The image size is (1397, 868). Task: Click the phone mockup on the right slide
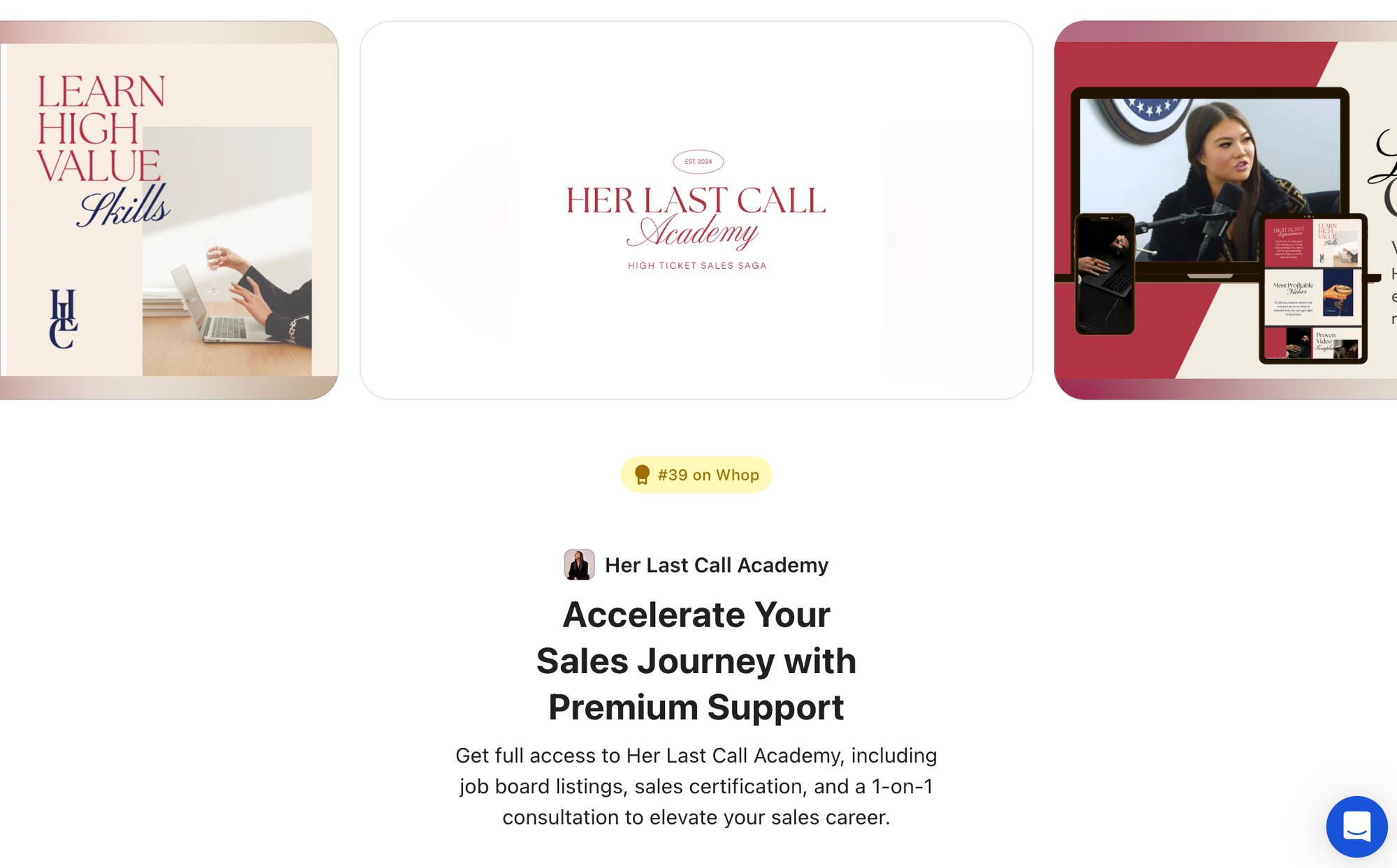point(1104,274)
